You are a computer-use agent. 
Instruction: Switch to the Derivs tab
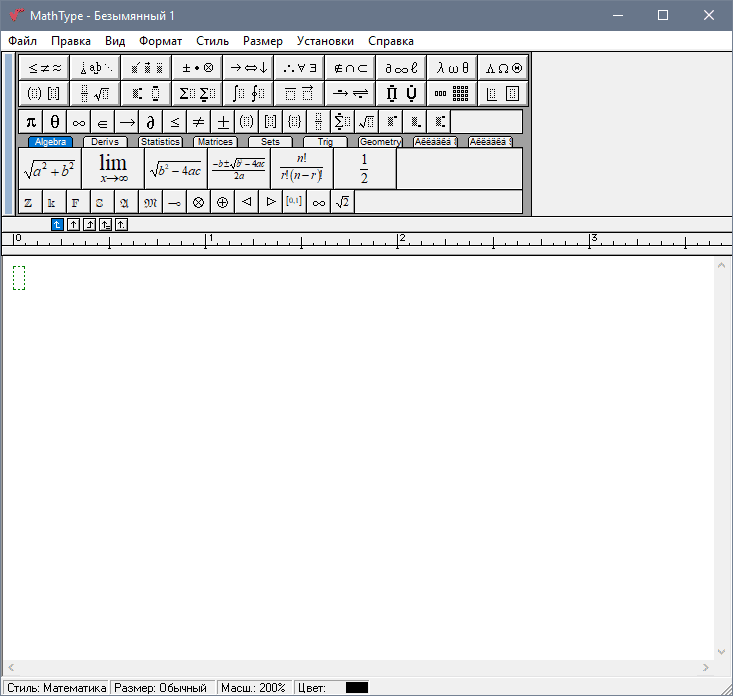(x=105, y=142)
